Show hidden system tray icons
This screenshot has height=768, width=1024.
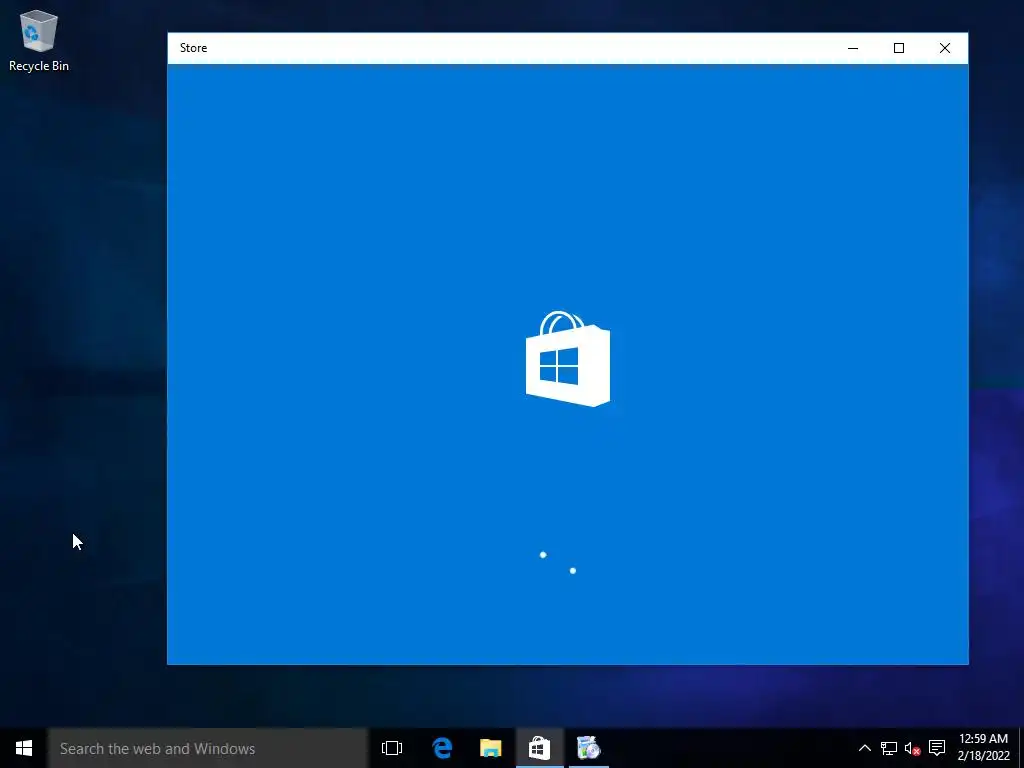click(864, 748)
